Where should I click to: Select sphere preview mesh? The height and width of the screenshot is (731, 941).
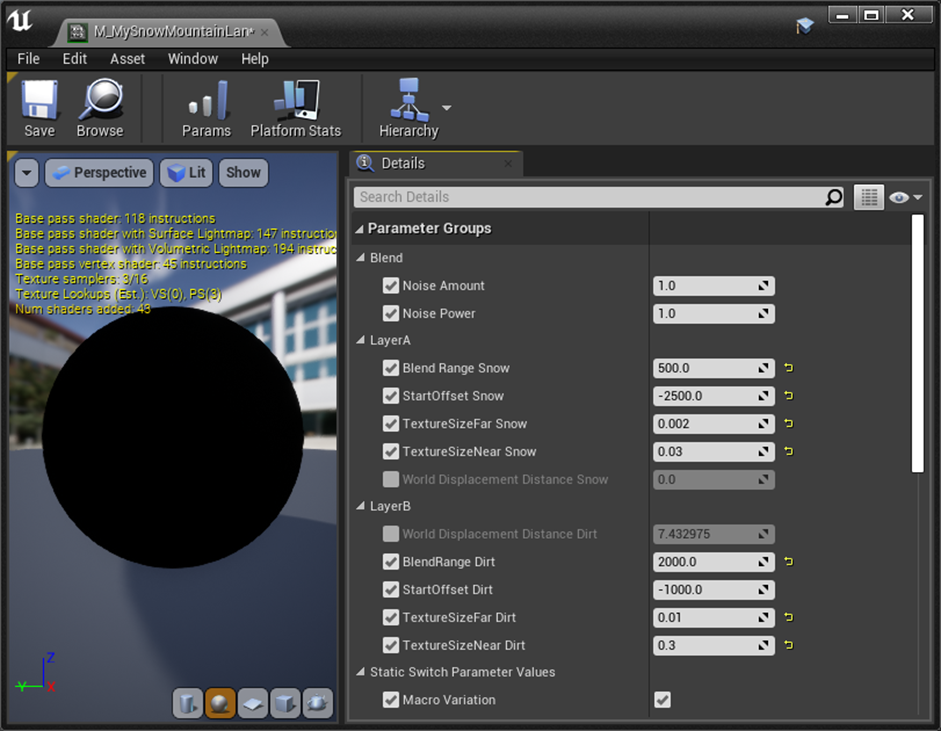(x=220, y=703)
